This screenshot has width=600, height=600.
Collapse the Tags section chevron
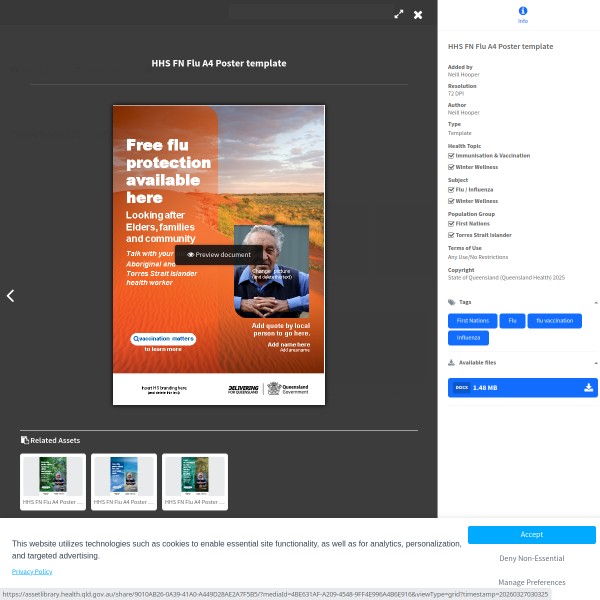click(x=595, y=302)
